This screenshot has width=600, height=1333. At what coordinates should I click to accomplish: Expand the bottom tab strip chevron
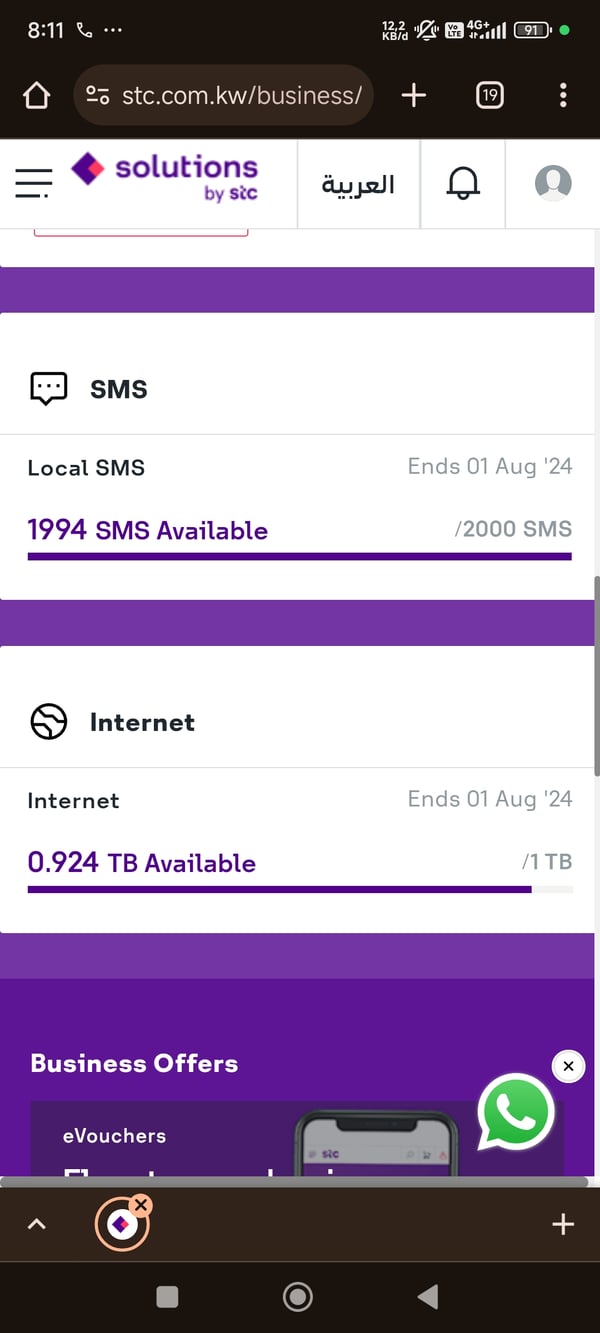point(36,1224)
